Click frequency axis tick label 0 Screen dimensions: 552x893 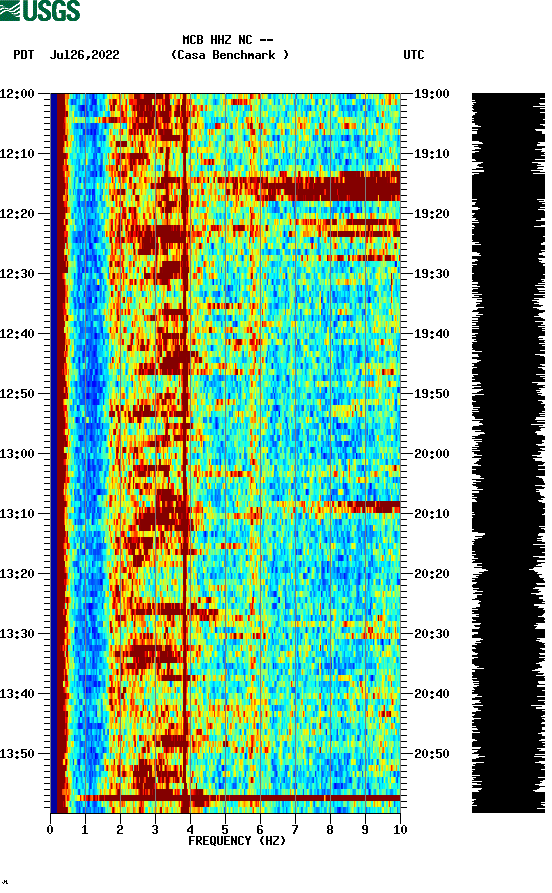(x=50, y=830)
